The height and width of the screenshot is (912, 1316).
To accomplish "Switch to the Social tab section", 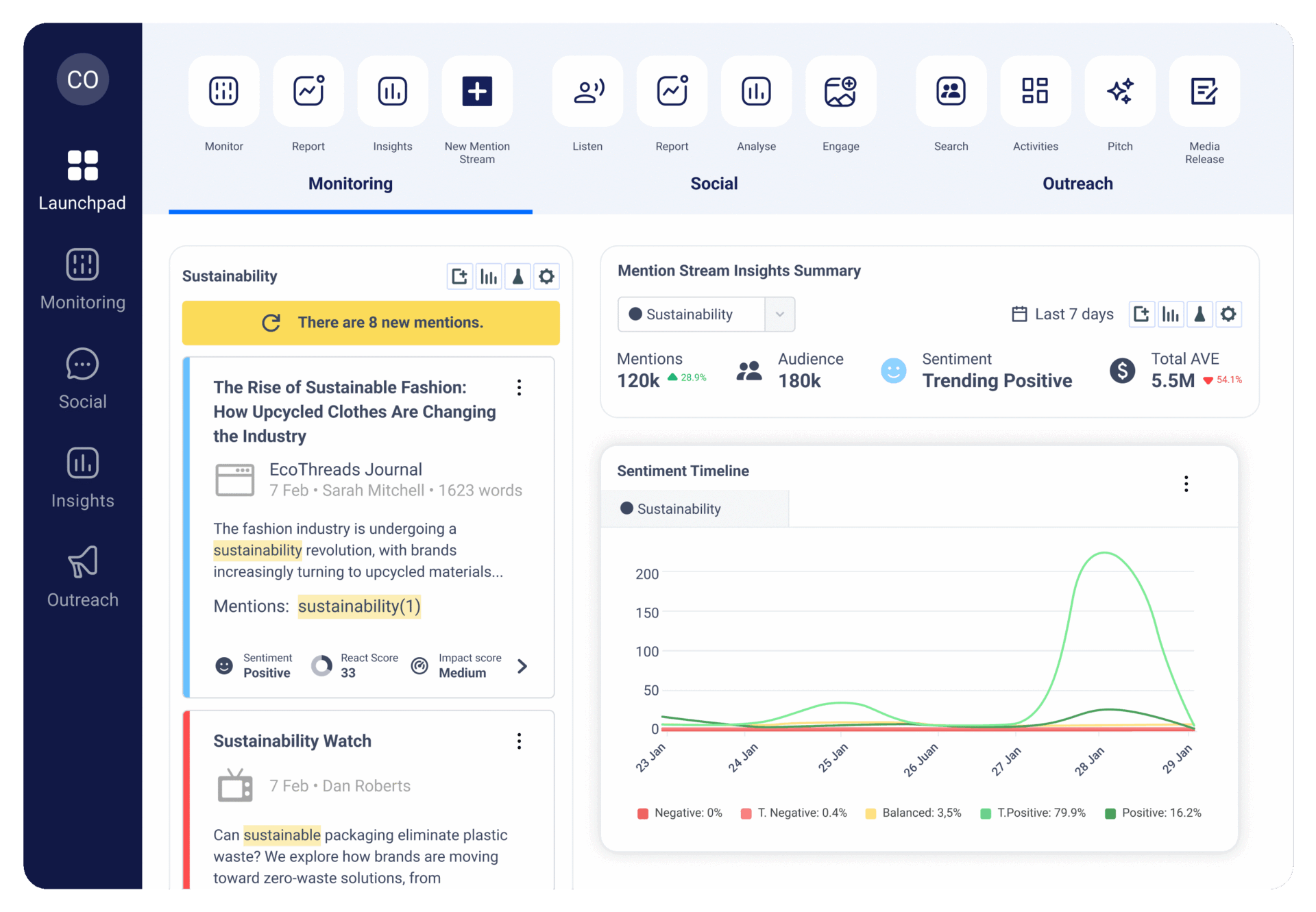I will pyautogui.click(x=714, y=183).
